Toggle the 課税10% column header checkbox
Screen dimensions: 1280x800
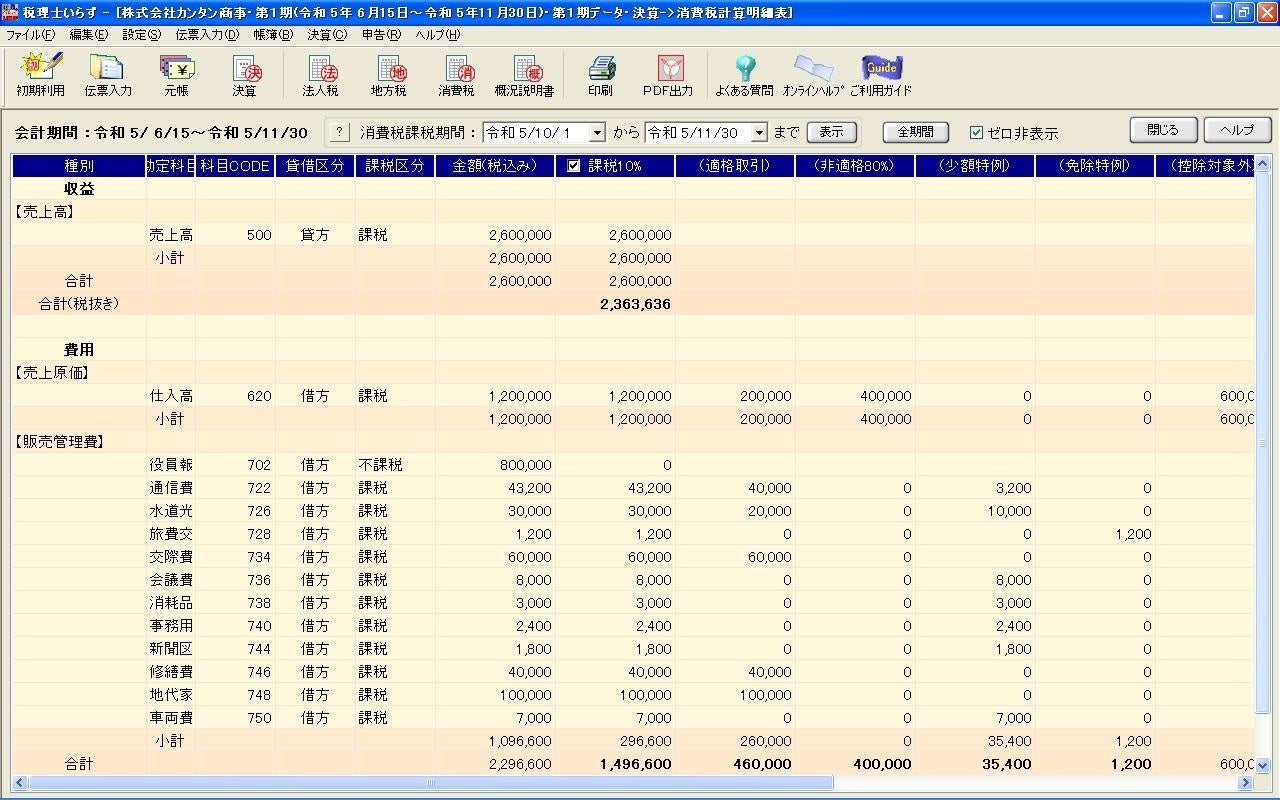[574, 166]
